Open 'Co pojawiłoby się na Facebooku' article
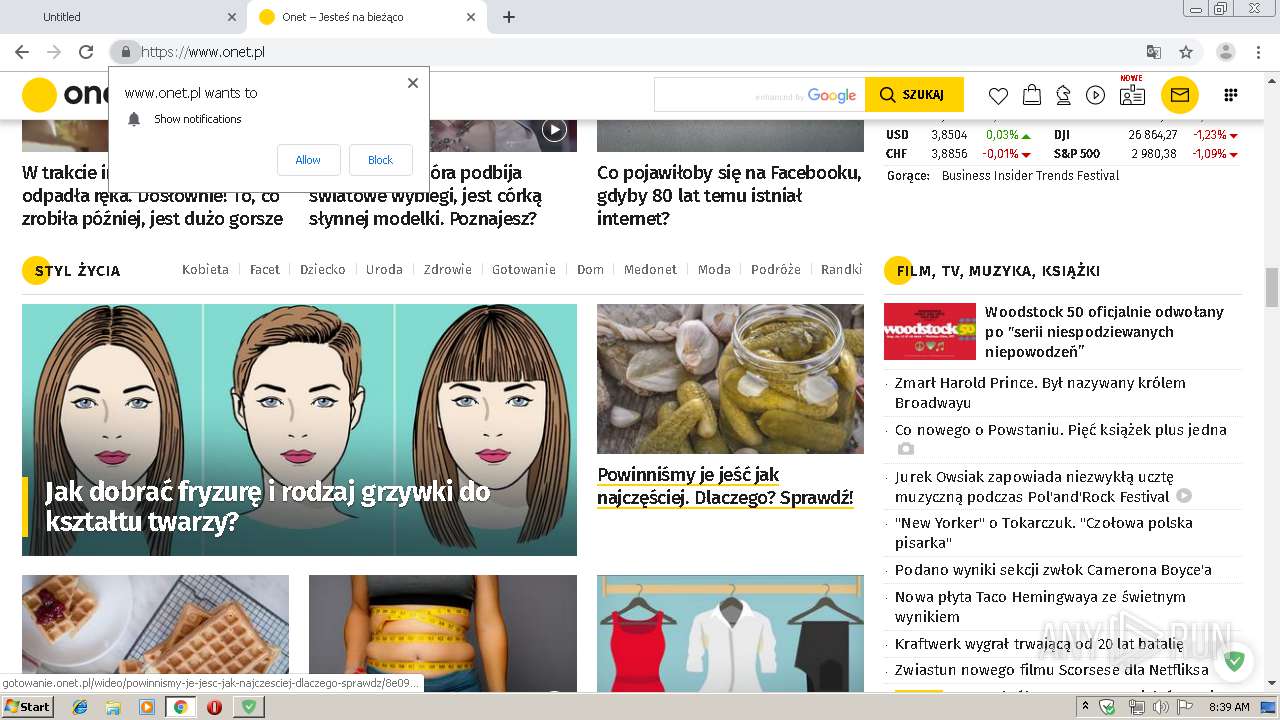Viewport: 1280px width, 720px height. [729, 195]
